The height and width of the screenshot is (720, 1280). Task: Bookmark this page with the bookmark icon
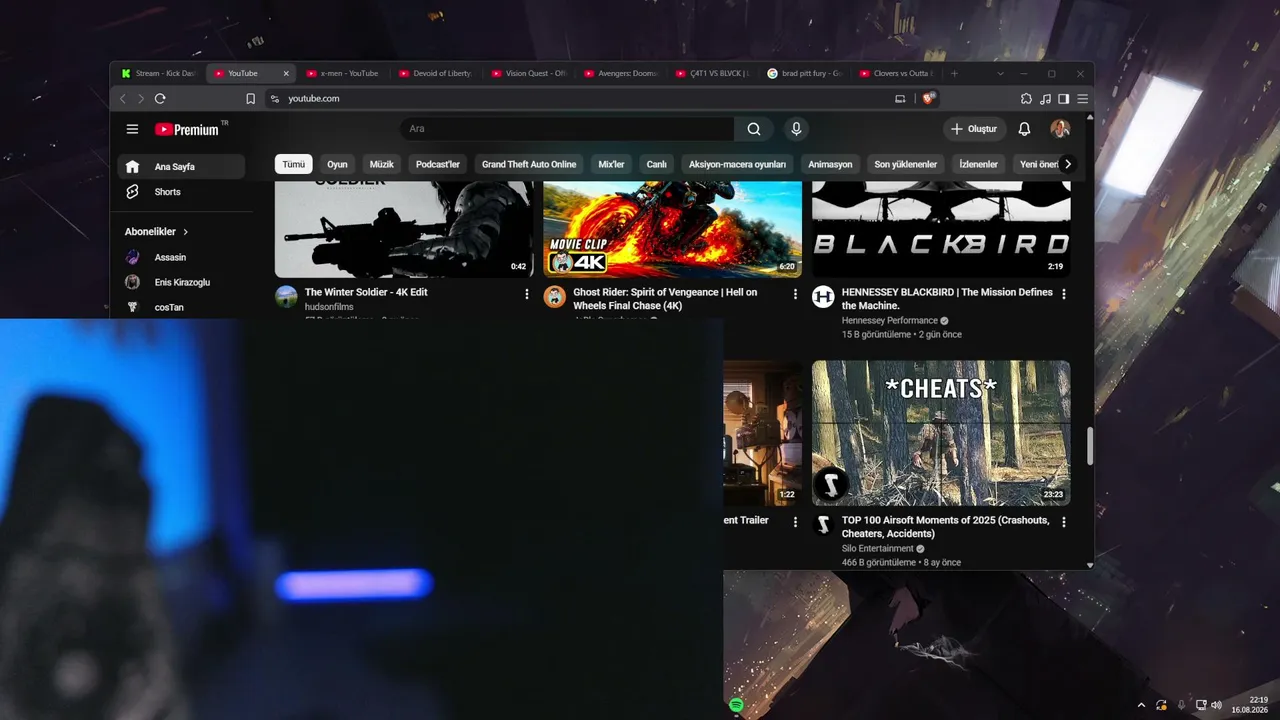[x=250, y=99]
